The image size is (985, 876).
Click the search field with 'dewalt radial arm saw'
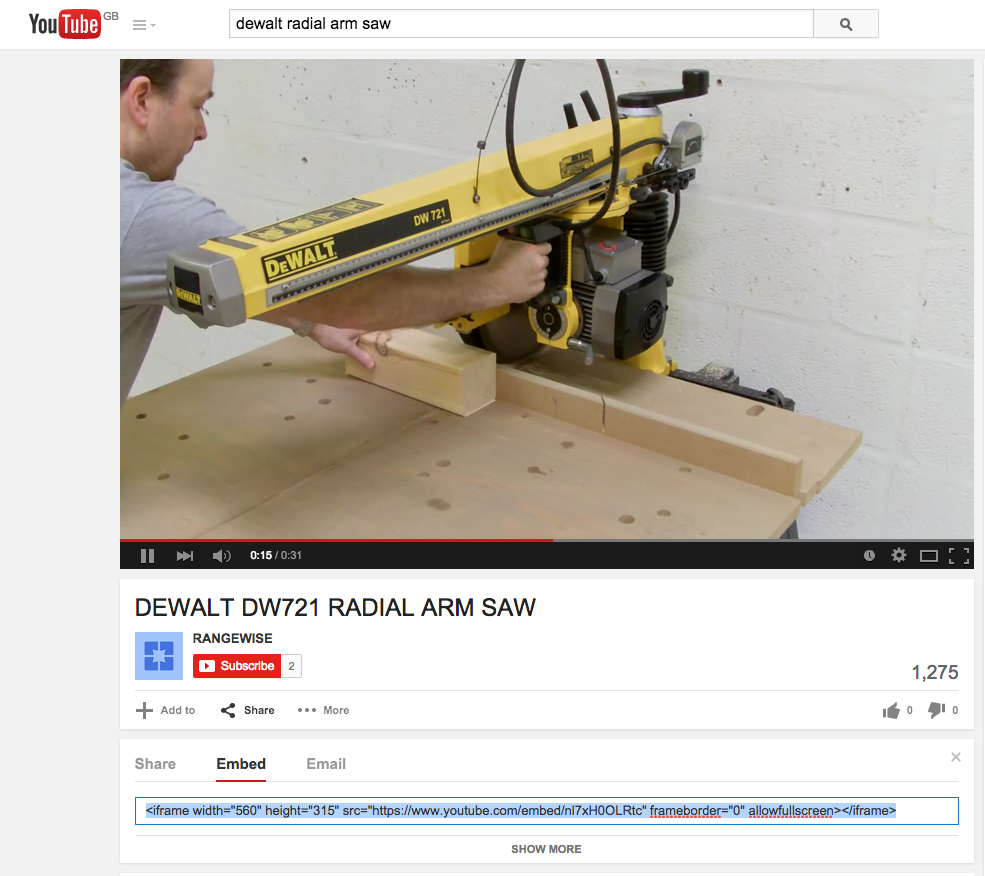521,24
